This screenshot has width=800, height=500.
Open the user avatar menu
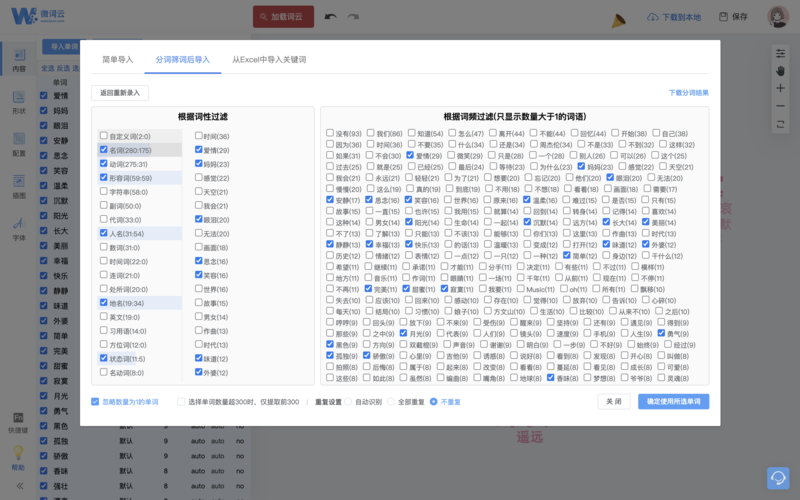click(x=778, y=16)
